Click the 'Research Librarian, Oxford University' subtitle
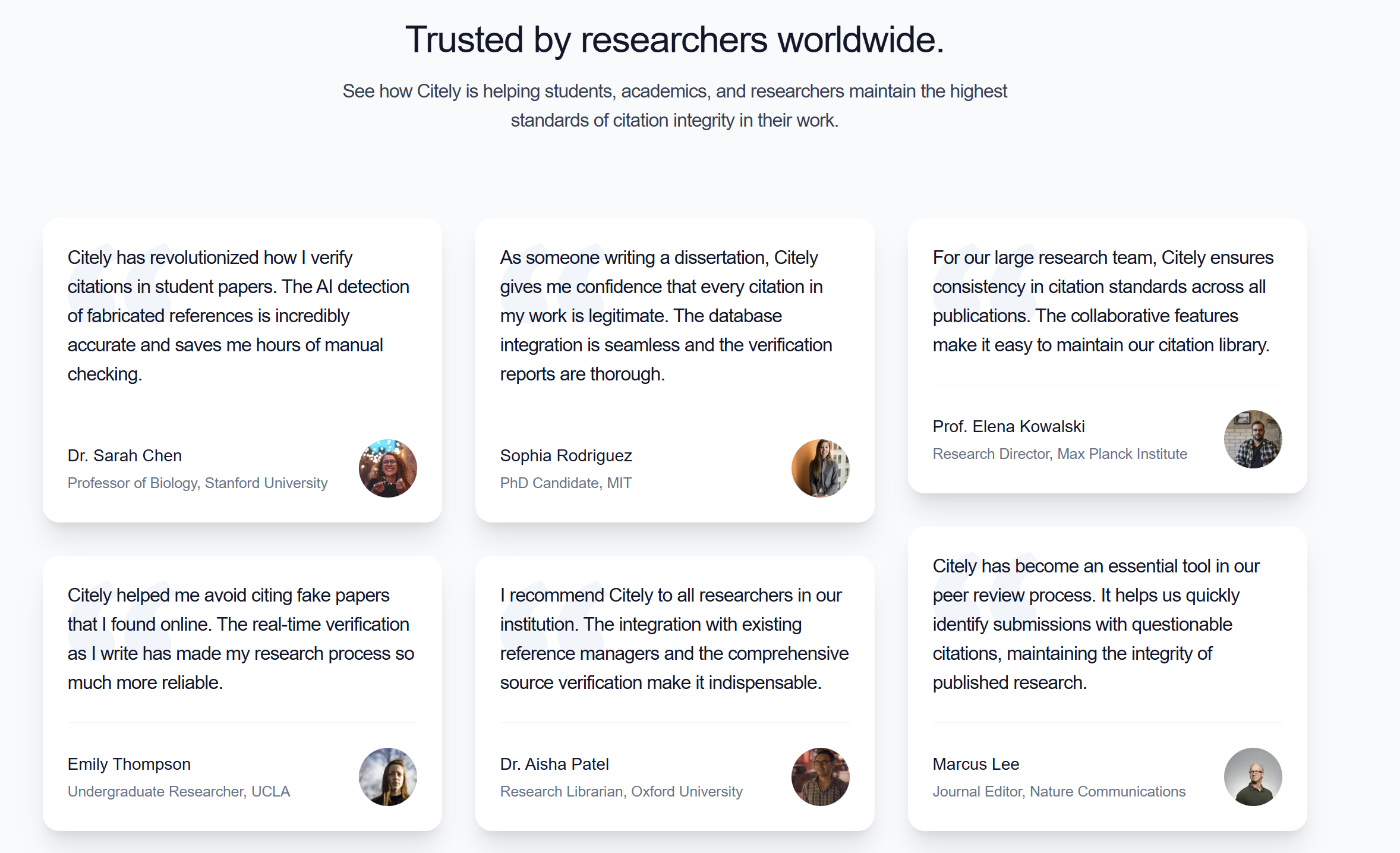The height and width of the screenshot is (853, 1400). click(621, 792)
